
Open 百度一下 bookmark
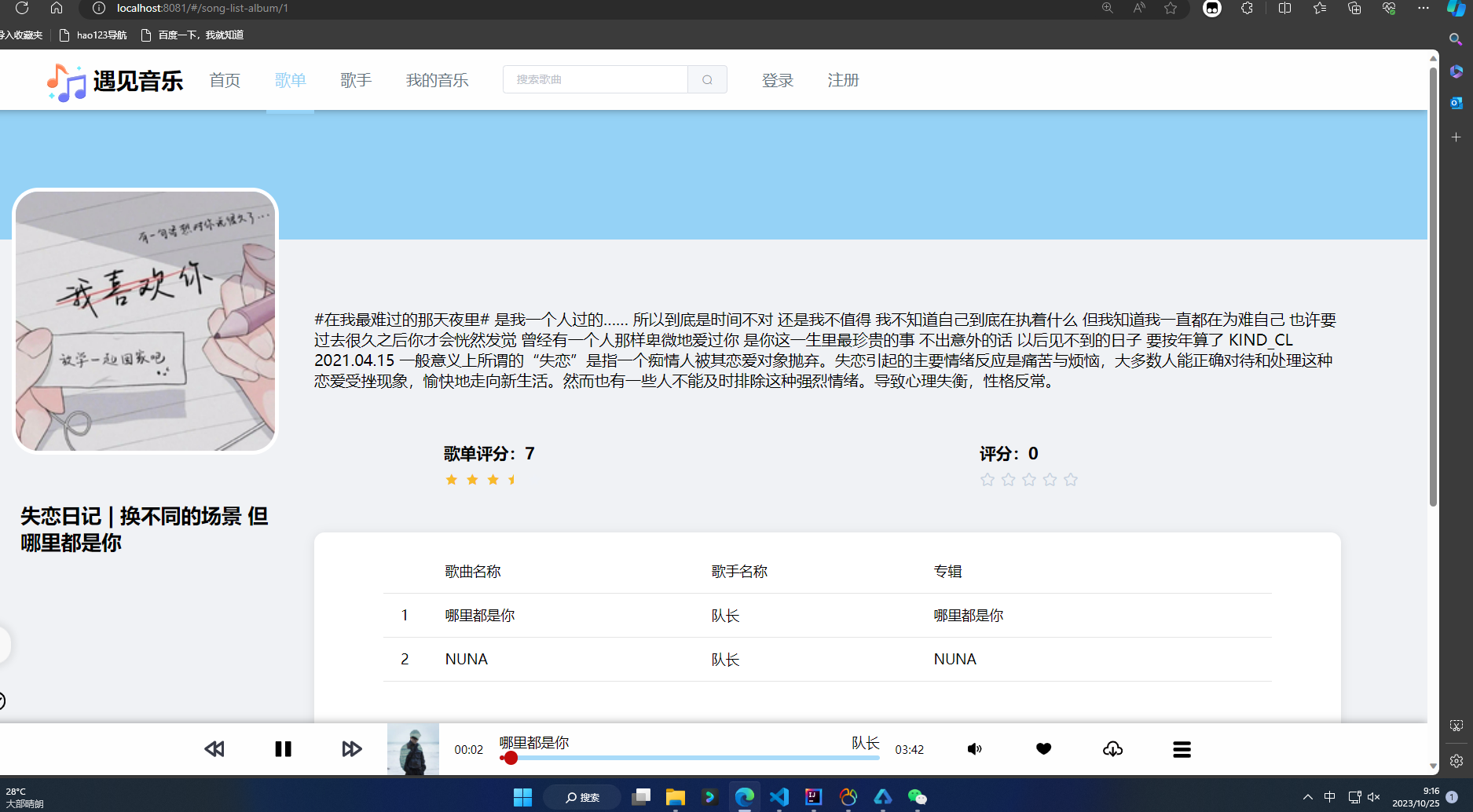[x=192, y=35]
